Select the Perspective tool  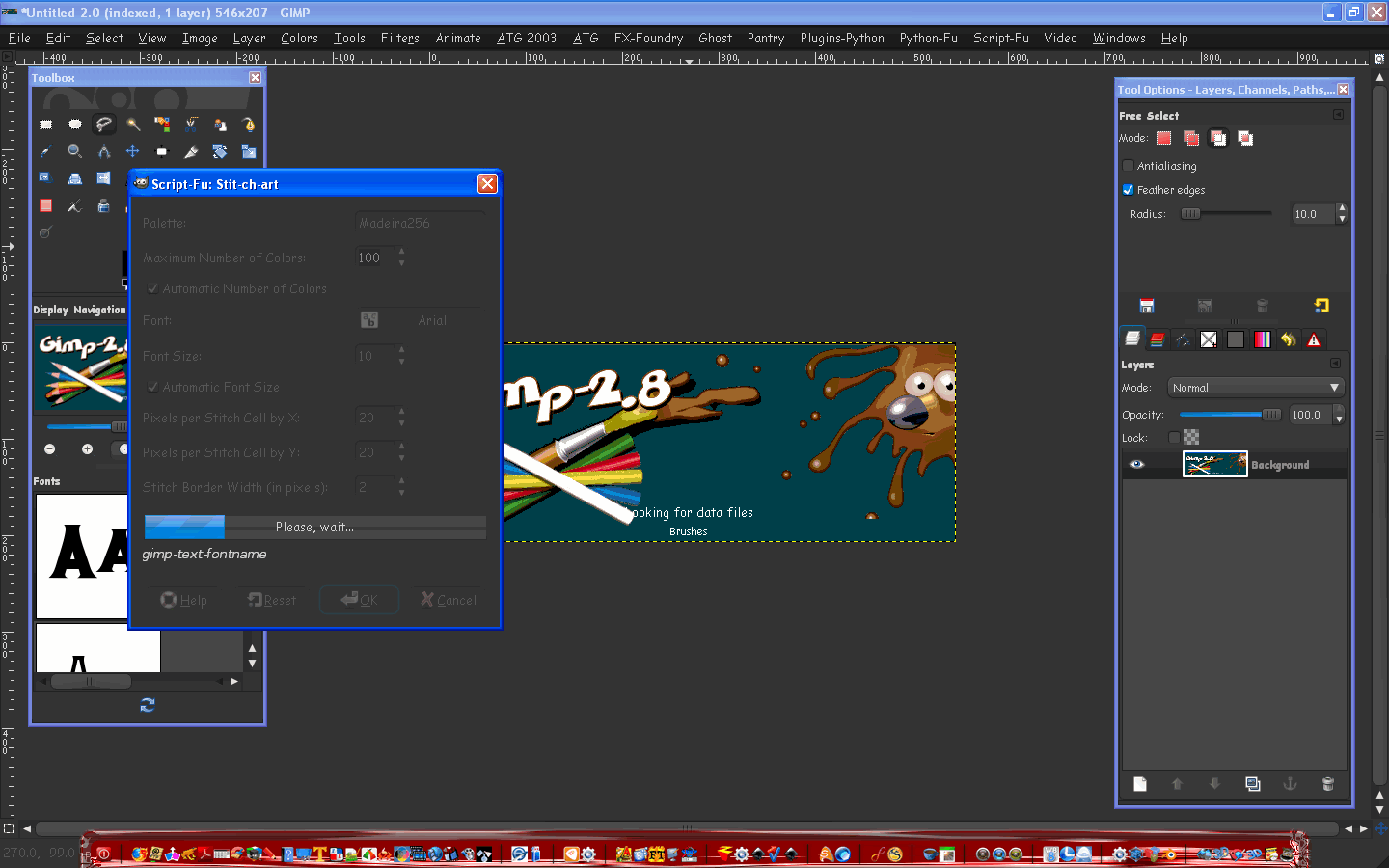coord(75,178)
